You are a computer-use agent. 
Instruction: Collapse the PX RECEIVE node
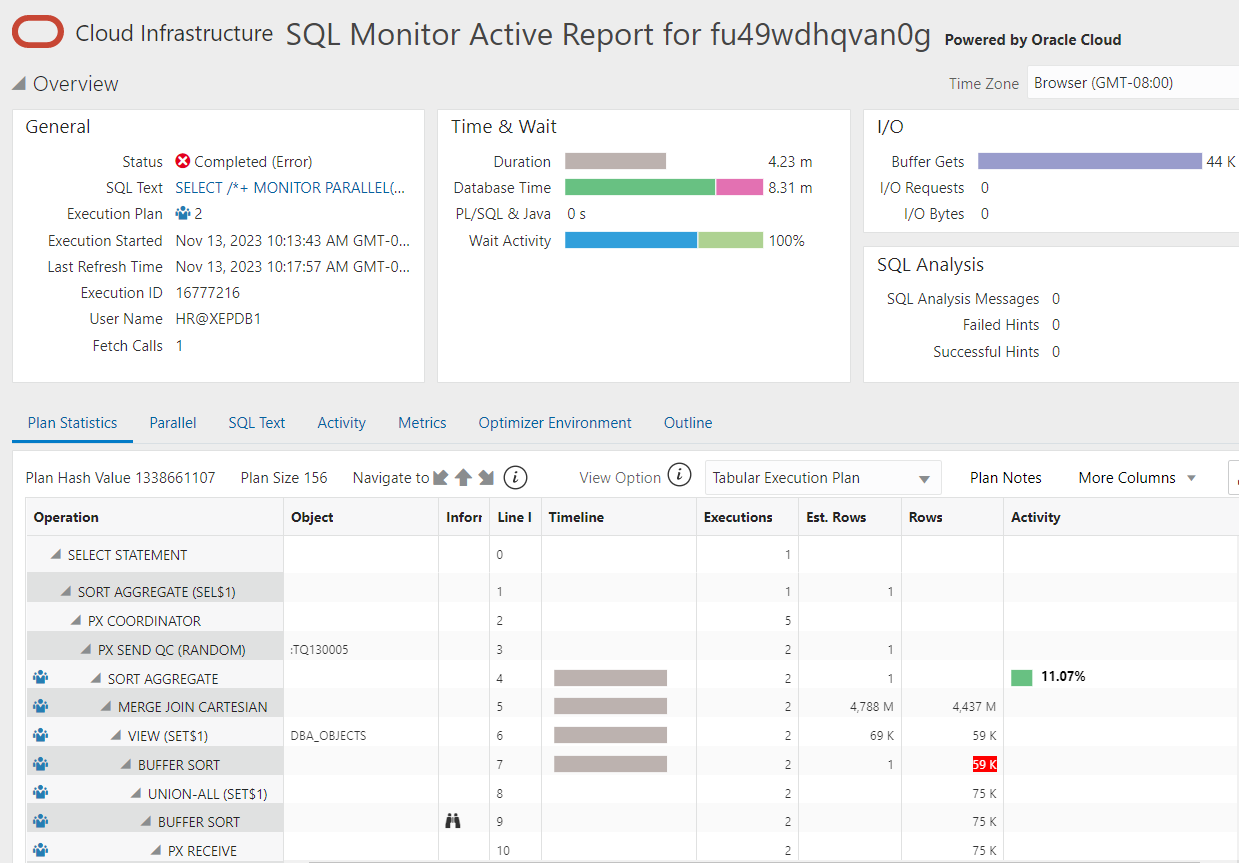click(x=156, y=851)
